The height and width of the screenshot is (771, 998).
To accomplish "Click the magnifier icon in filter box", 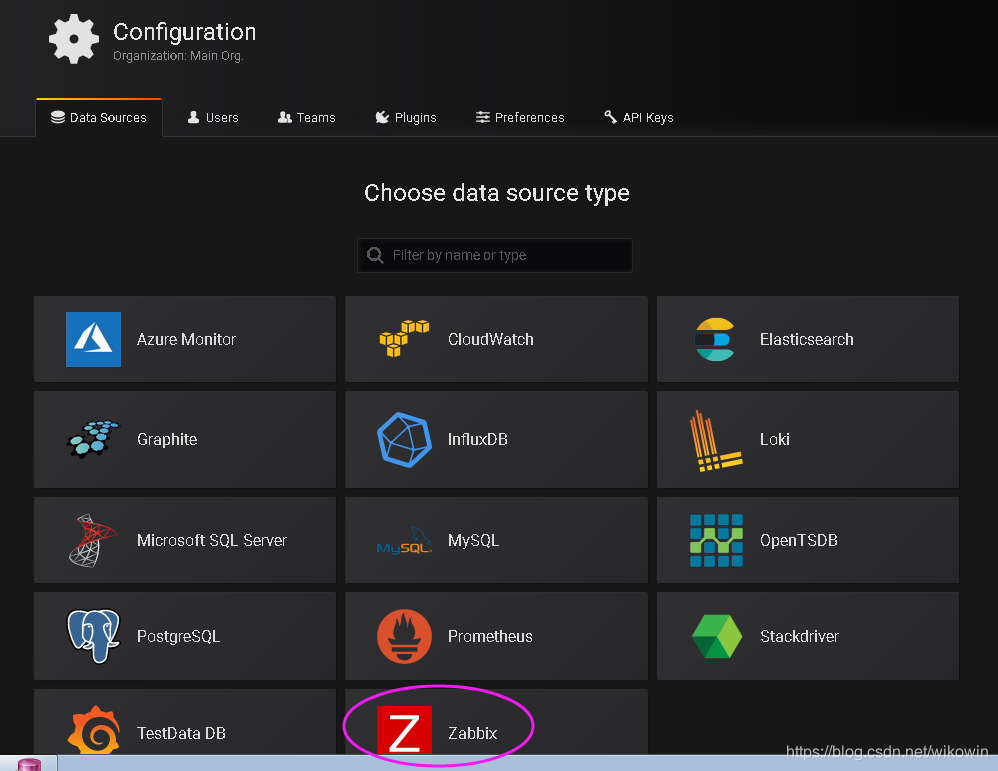I will [x=375, y=255].
